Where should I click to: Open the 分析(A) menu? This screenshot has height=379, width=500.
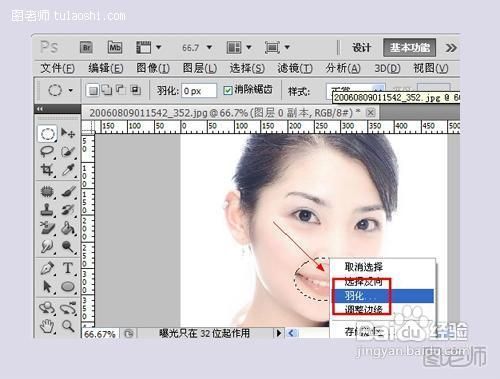pyautogui.click(x=343, y=69)
